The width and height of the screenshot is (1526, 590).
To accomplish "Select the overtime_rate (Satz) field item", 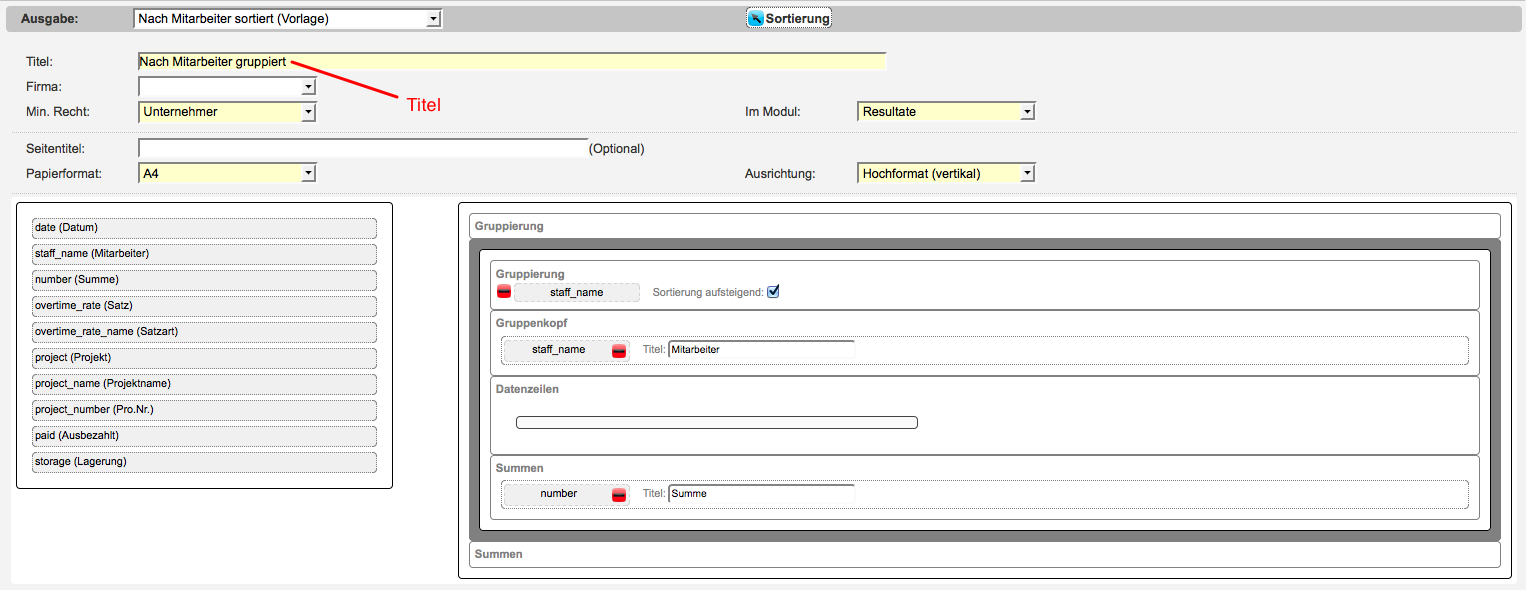I will tap(204, 306).
